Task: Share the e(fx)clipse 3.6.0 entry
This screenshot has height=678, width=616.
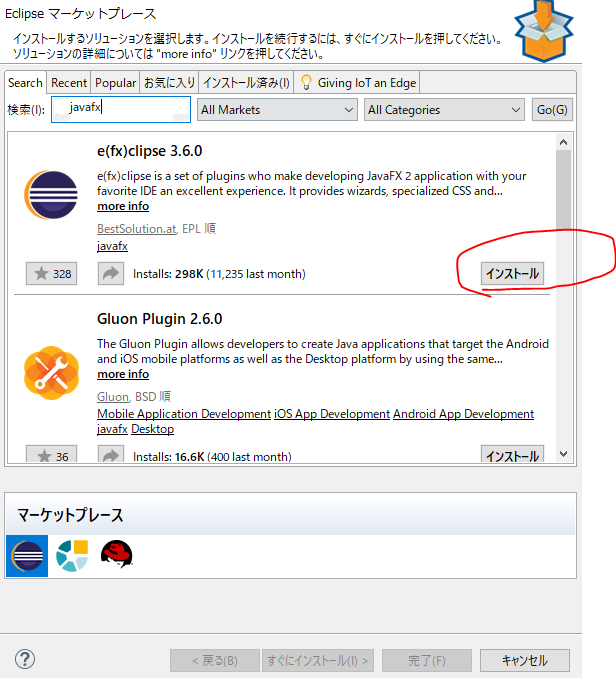Action: click(x=111, y=274)
